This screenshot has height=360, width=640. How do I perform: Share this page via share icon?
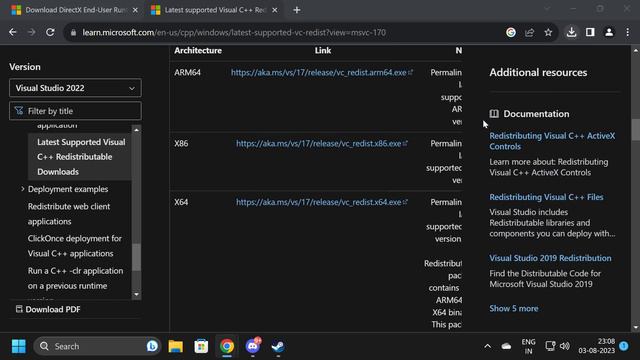point(529,32)
